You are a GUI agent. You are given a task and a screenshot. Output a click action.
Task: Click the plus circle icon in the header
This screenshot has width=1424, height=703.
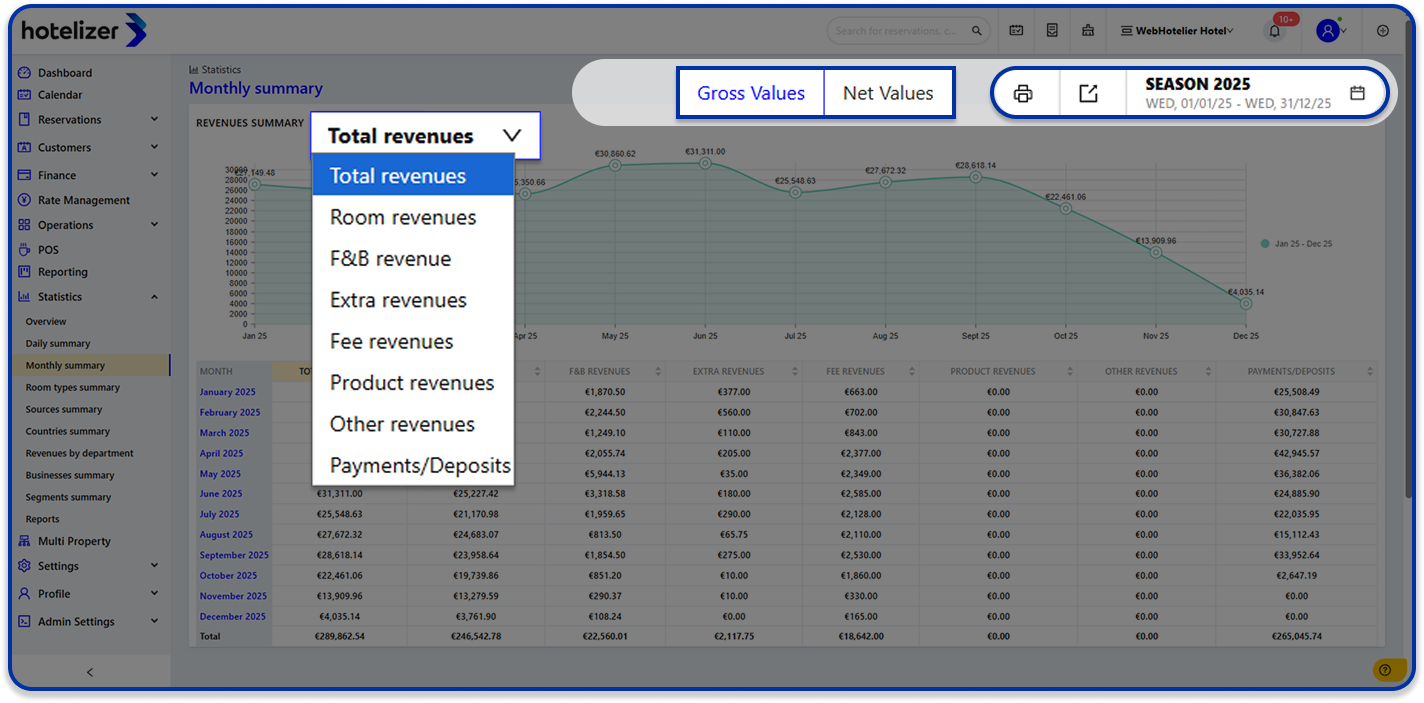pyautogui.click(x=1383, y=31)
